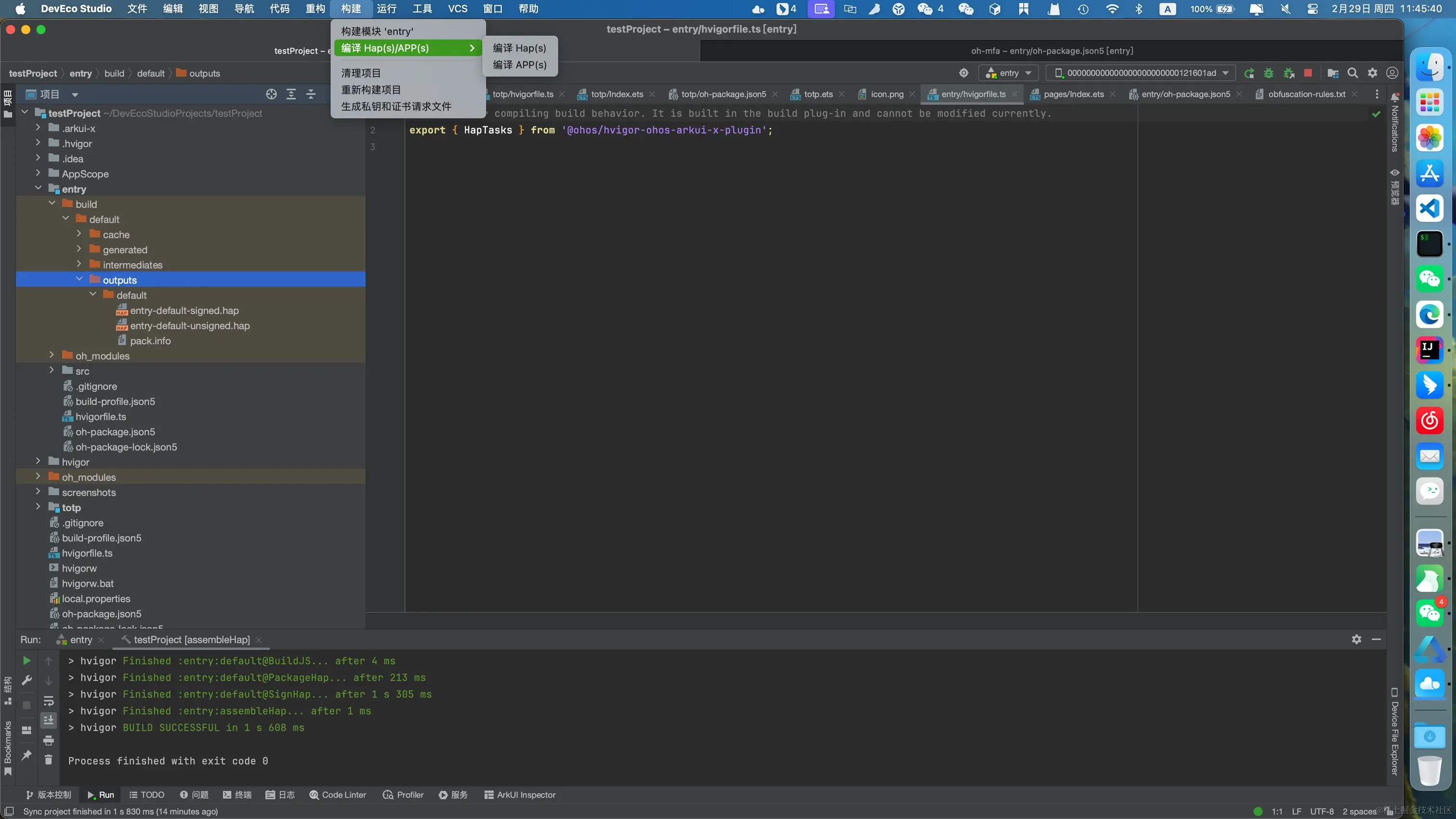Click the green Run/rerun toolbar icon

click(1249, 73)
